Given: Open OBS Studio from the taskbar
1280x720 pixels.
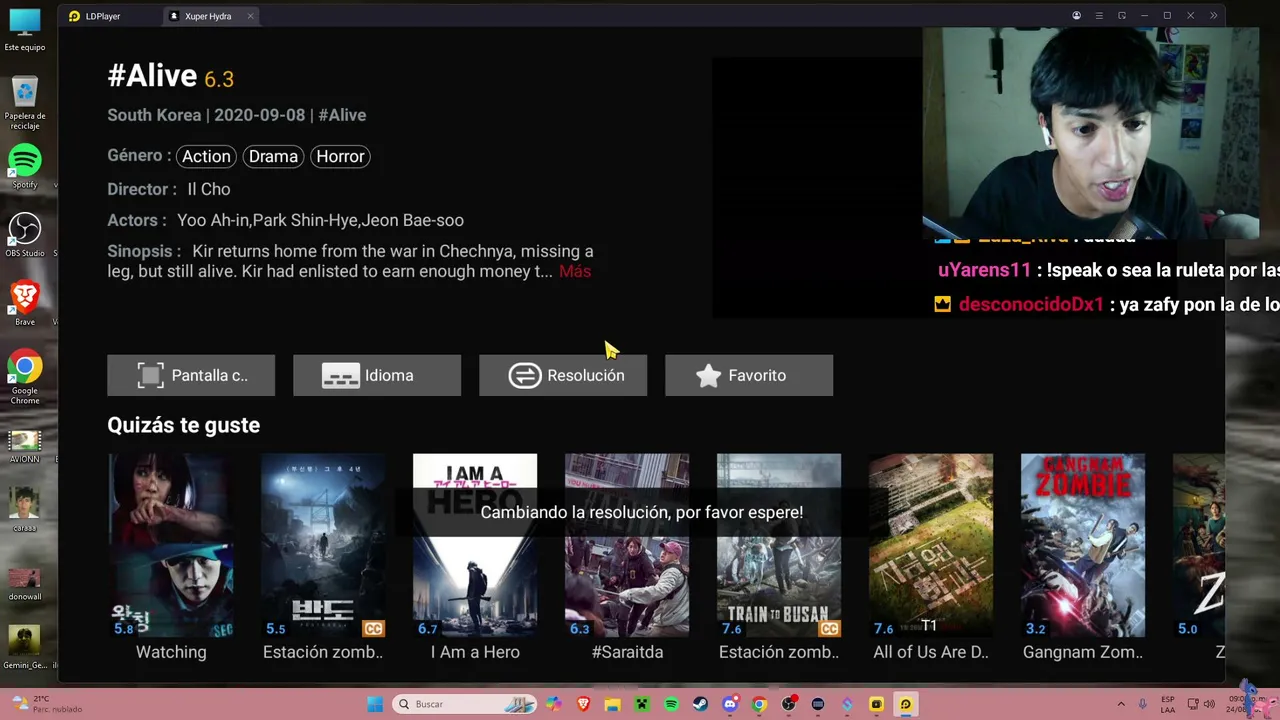Looking at the screenshot, I should [x=789, y=704].
